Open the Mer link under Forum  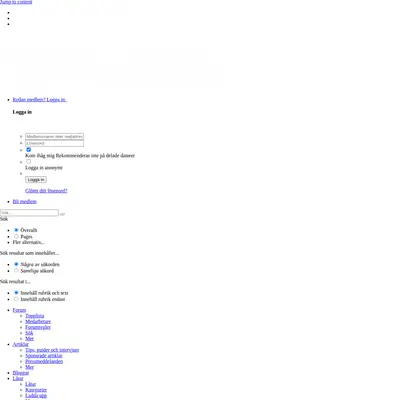[x=29, y=339]
